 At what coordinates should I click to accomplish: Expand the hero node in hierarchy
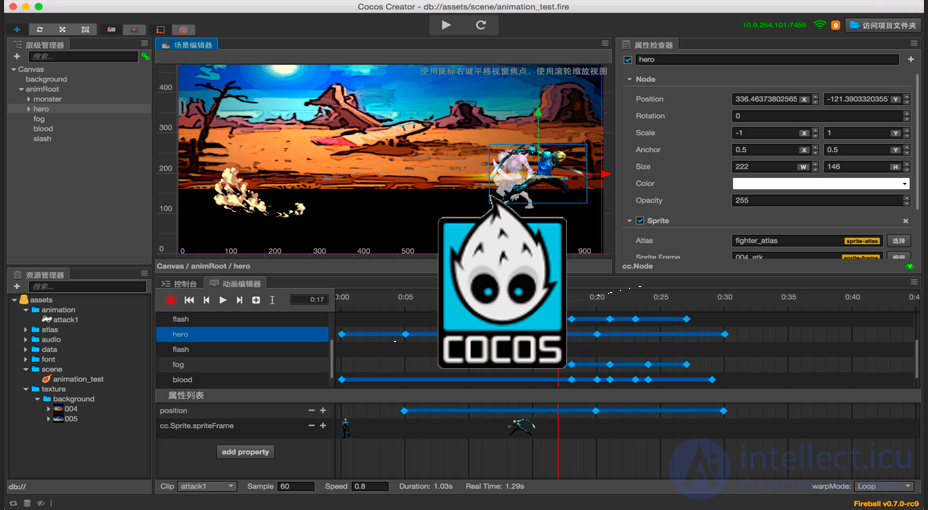point(28,109)
